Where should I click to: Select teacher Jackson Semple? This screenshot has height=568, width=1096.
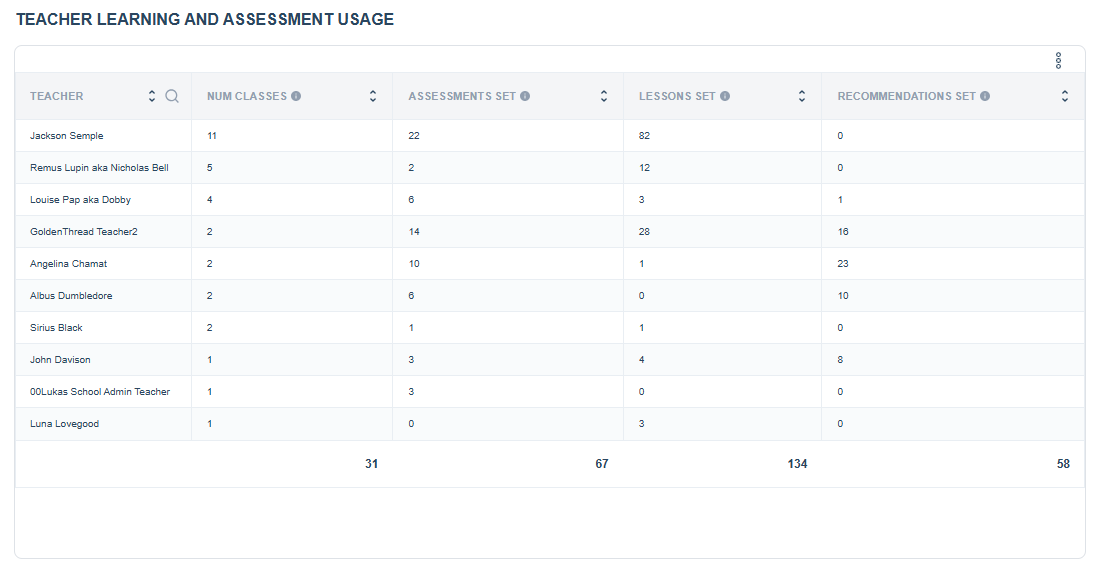click(x=66, y=136)
